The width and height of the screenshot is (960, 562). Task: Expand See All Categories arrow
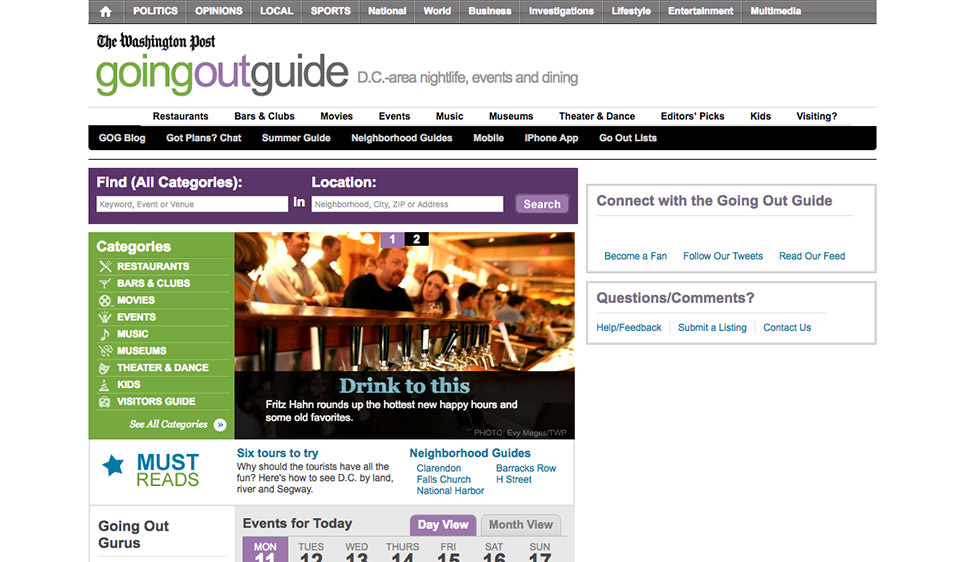220,425
